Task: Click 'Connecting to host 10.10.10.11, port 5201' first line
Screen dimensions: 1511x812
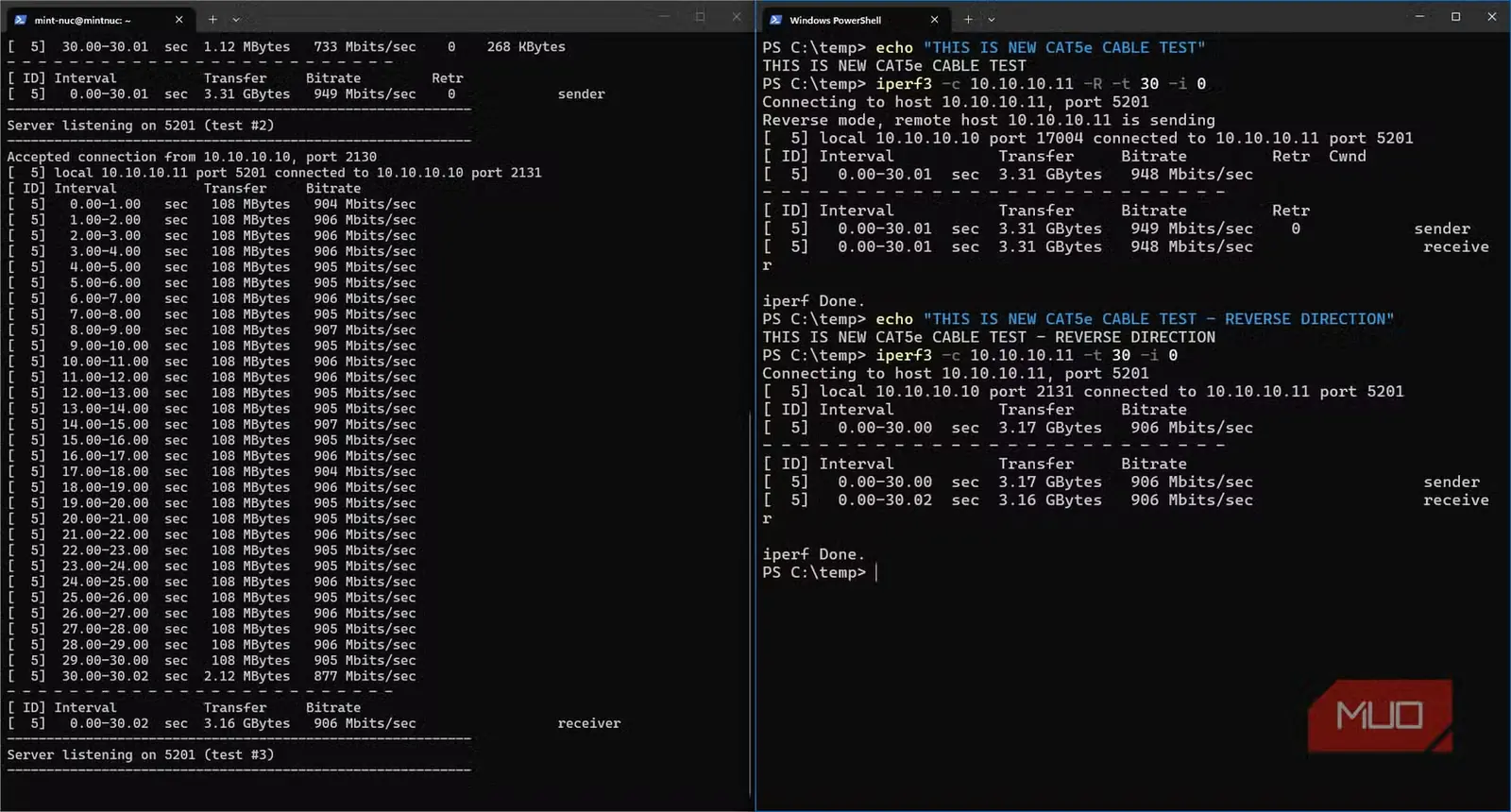Action: tap(956, 102)
